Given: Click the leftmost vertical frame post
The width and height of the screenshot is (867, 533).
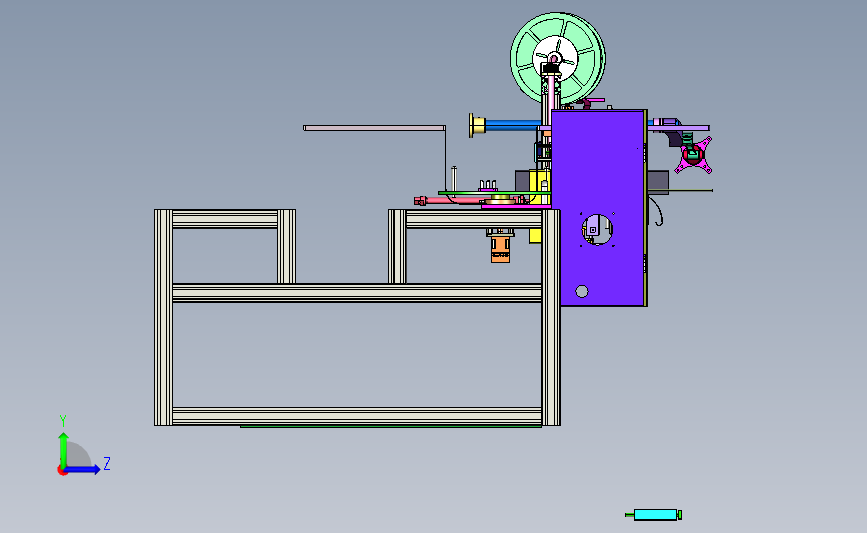Looking at the screenshot, I should click(x=163, y=317).
